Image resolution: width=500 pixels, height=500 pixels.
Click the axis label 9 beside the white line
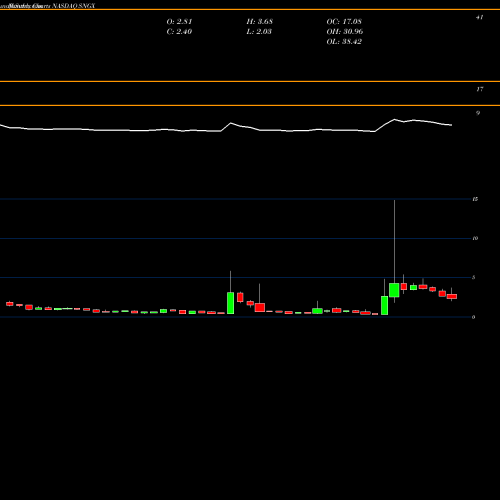click(x=478, y=113)
